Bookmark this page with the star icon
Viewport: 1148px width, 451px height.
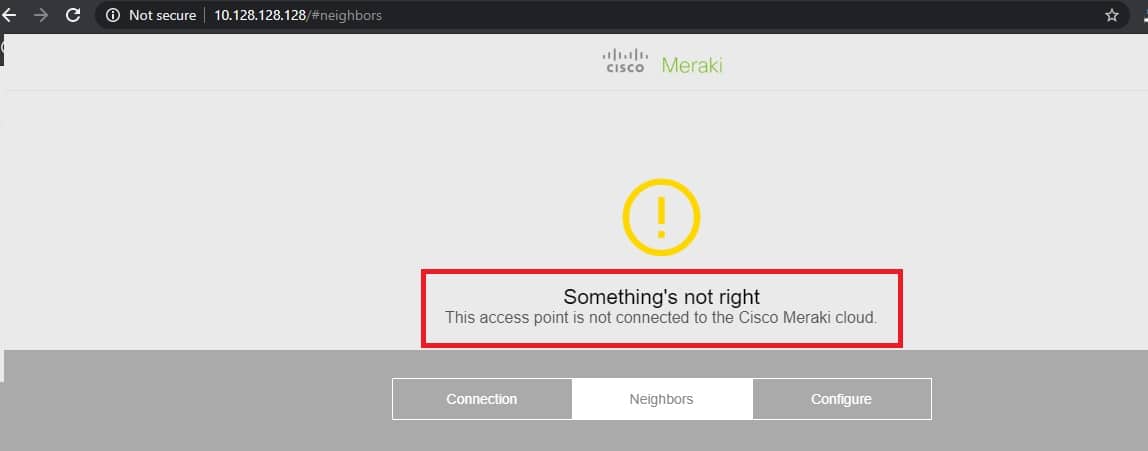tap(1111, 15)
